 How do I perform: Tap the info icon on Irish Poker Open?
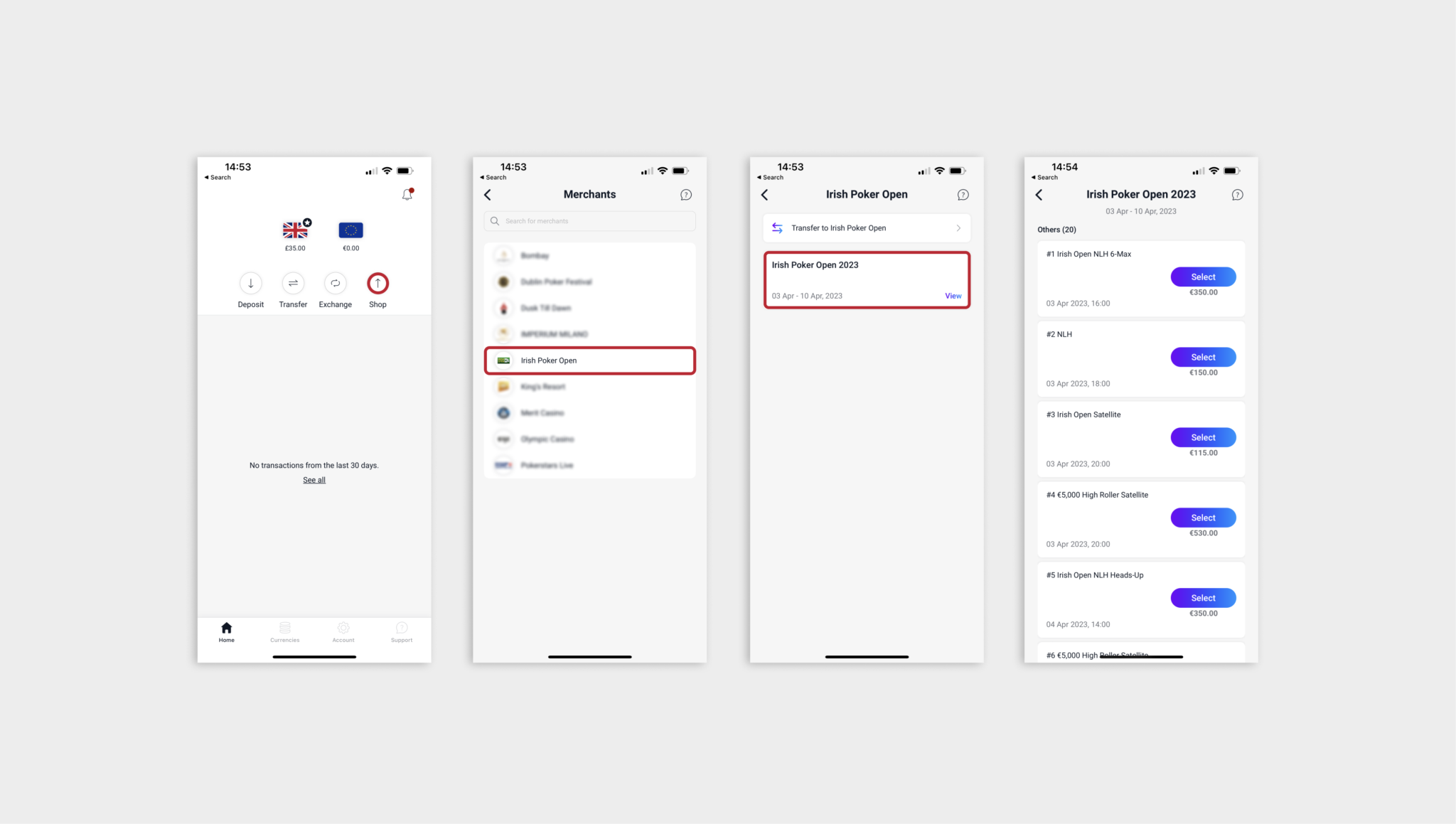pos(963,194)
